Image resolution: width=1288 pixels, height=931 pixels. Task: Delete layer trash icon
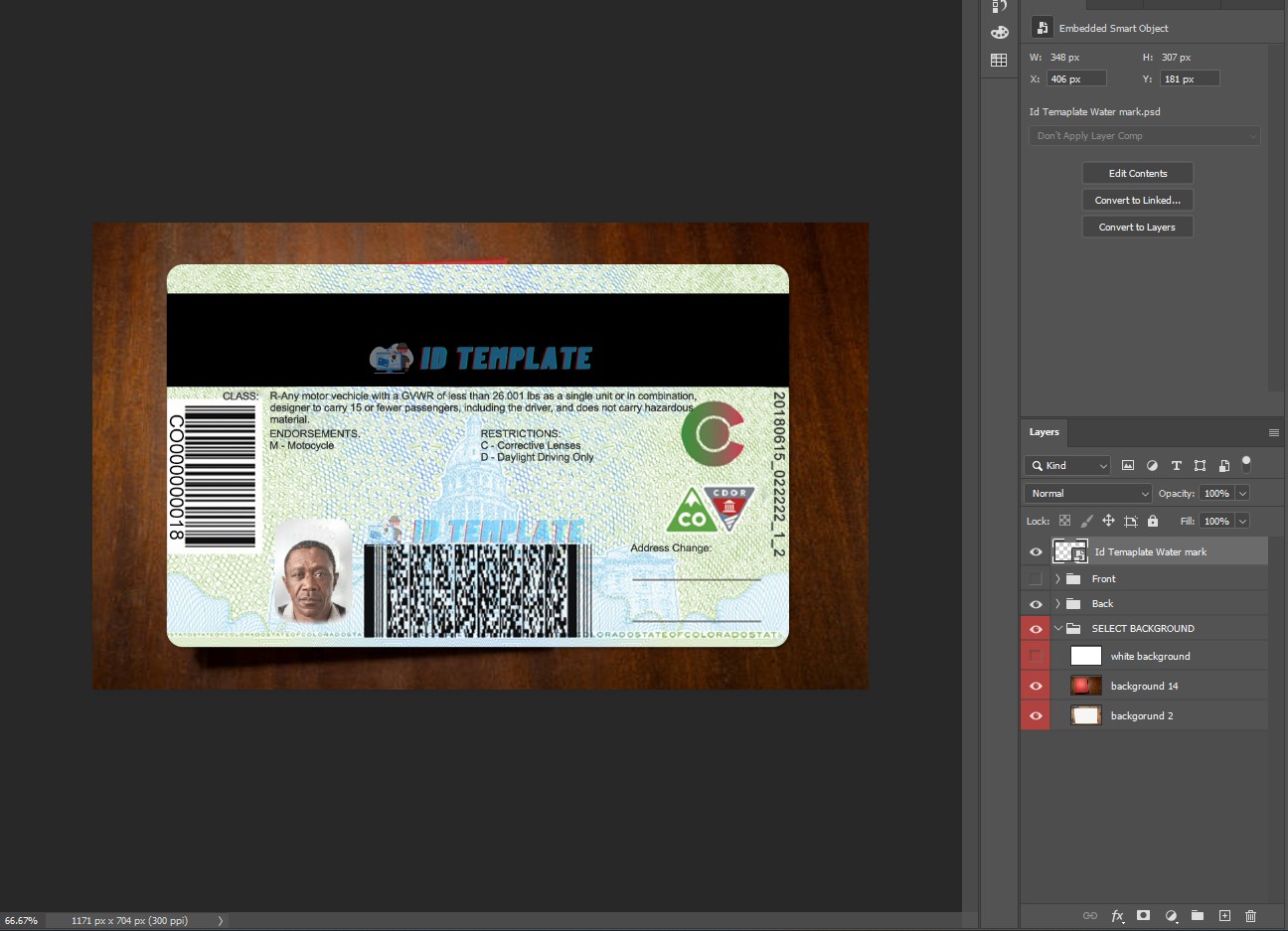[x=1251, y=916]
